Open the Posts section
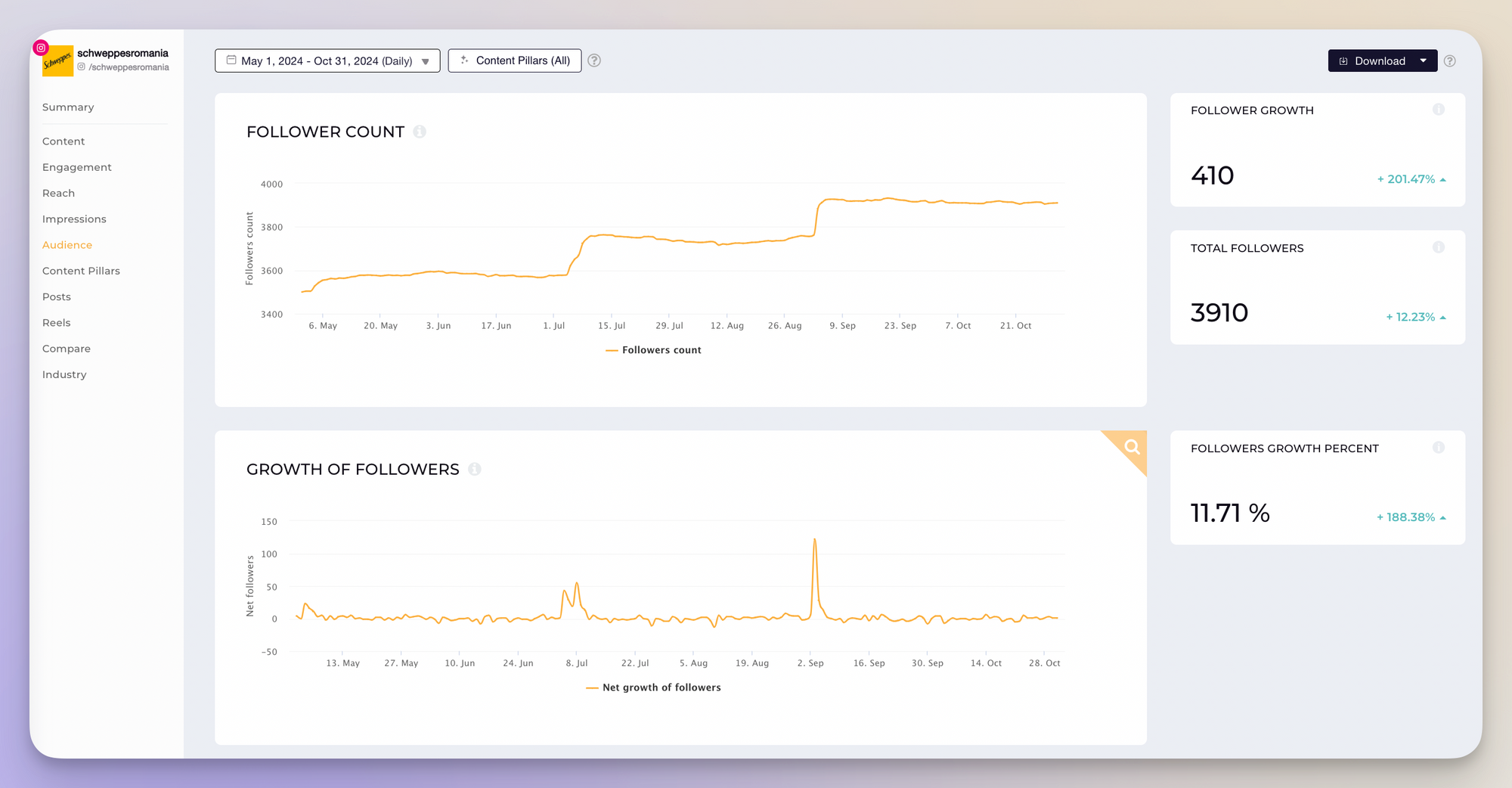The image size is (1512, 788). pos(57,297)
